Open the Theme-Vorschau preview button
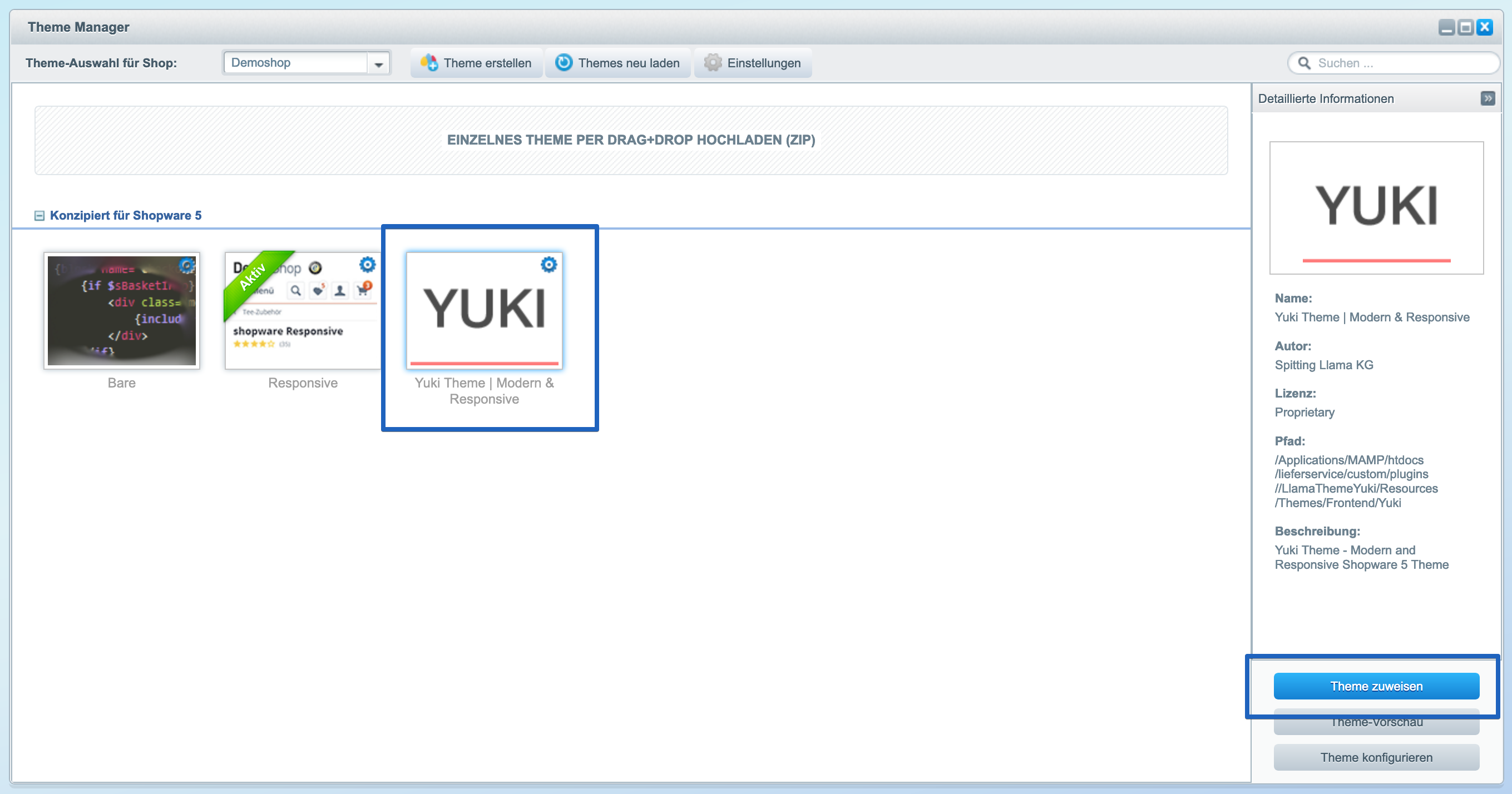This screenshot has width=1512, height=794. click(x=1376, y=726)
